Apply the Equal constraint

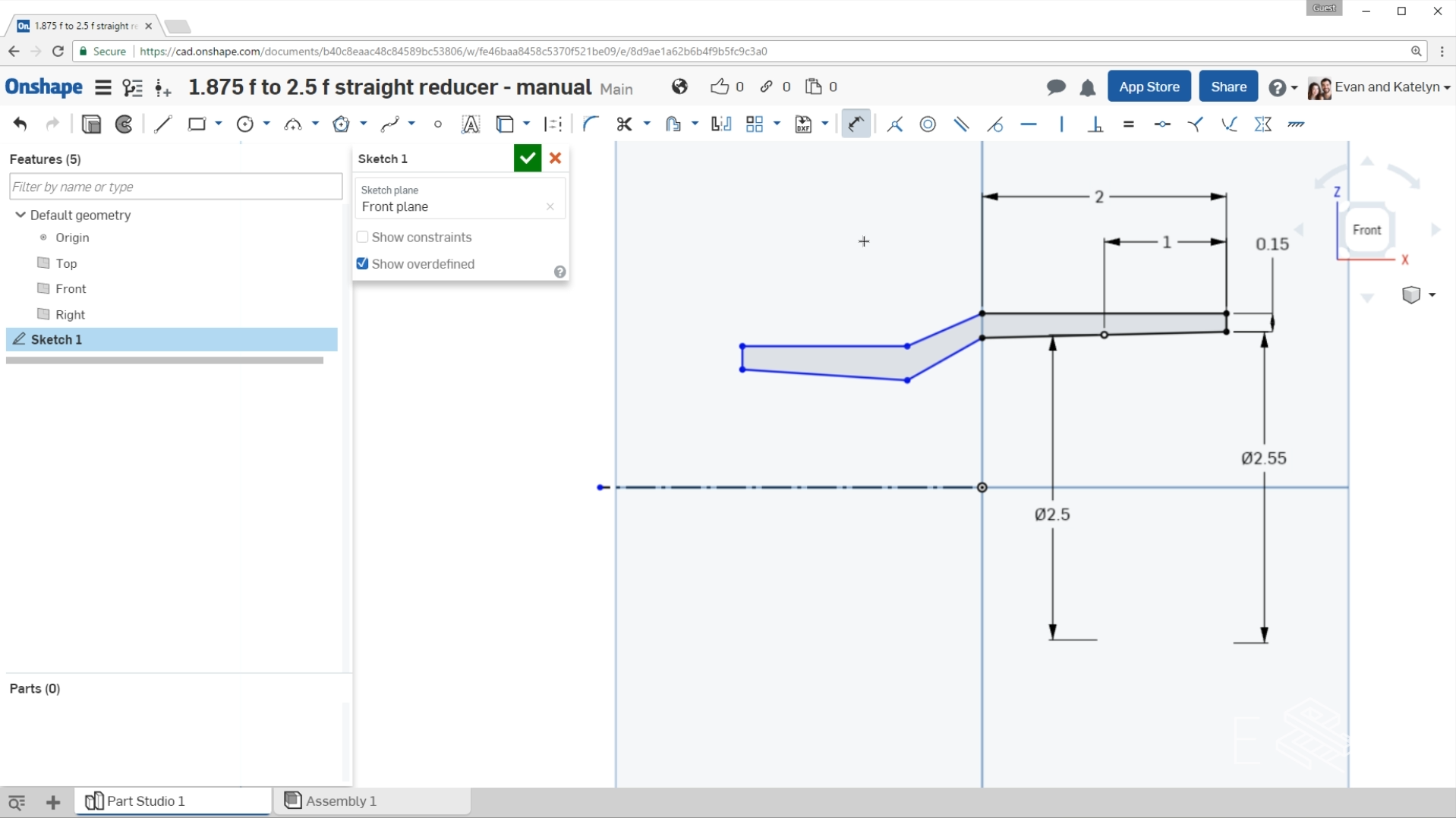coord(1129,124)
